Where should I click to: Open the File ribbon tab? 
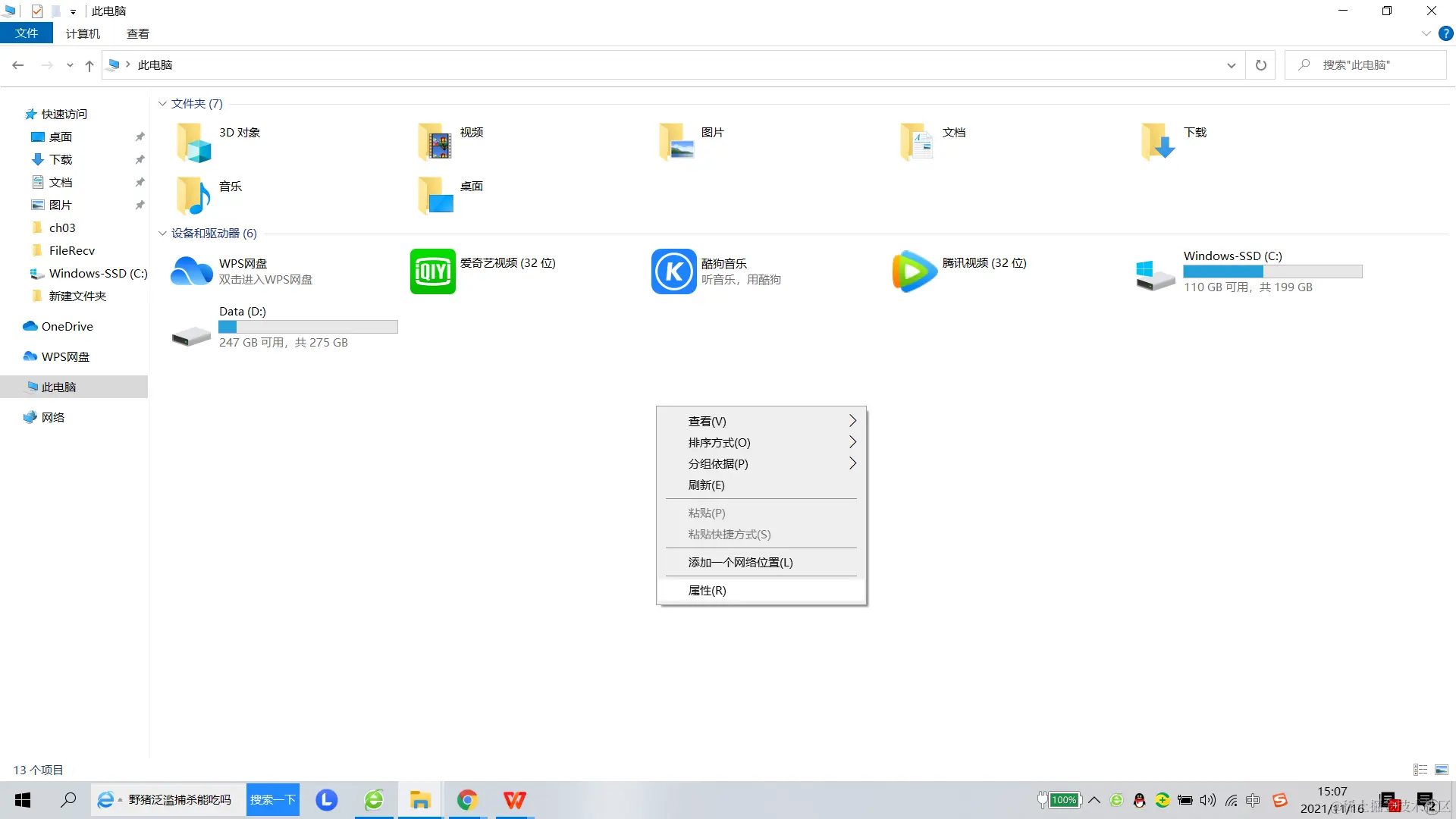coord(27,33)
